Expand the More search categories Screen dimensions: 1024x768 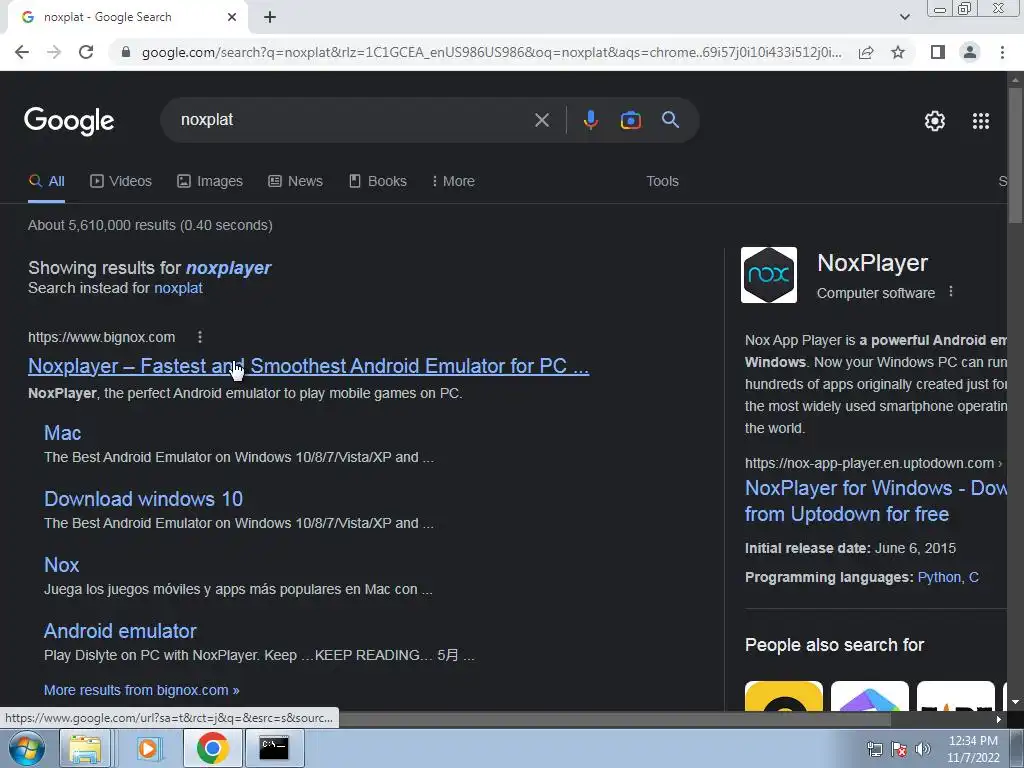tap(453, 182)
